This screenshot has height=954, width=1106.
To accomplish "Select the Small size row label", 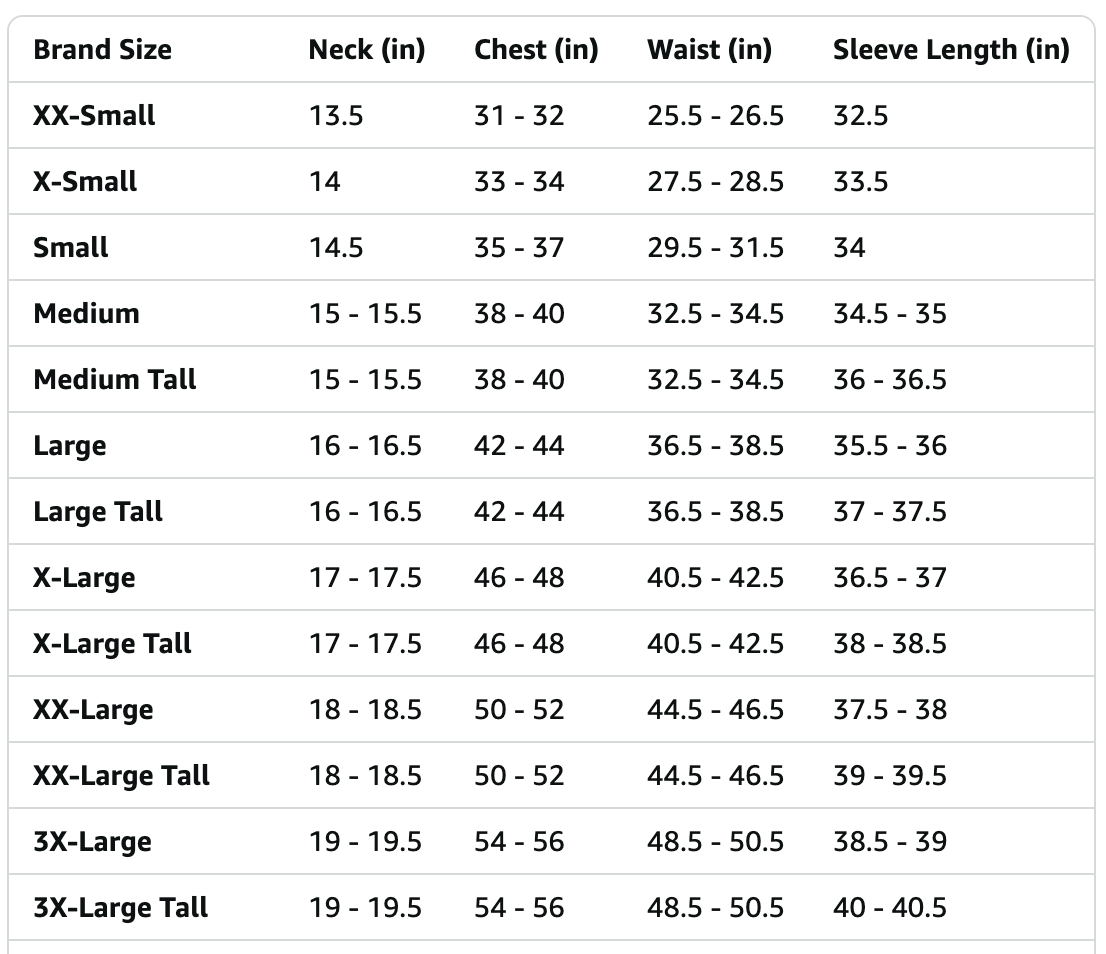I will tap(71, 247).
